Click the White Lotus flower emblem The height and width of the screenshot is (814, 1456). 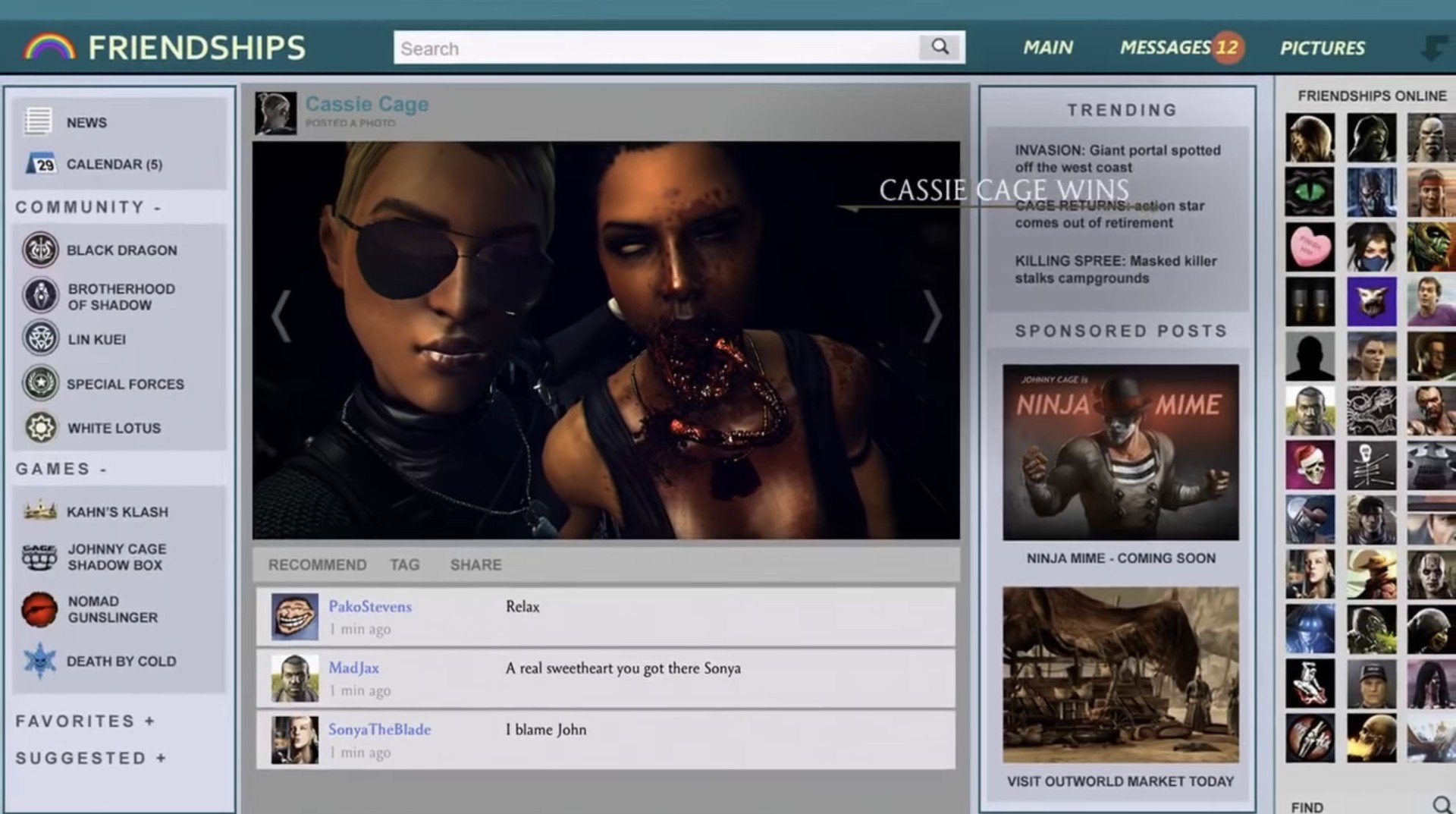pos(40,428)
